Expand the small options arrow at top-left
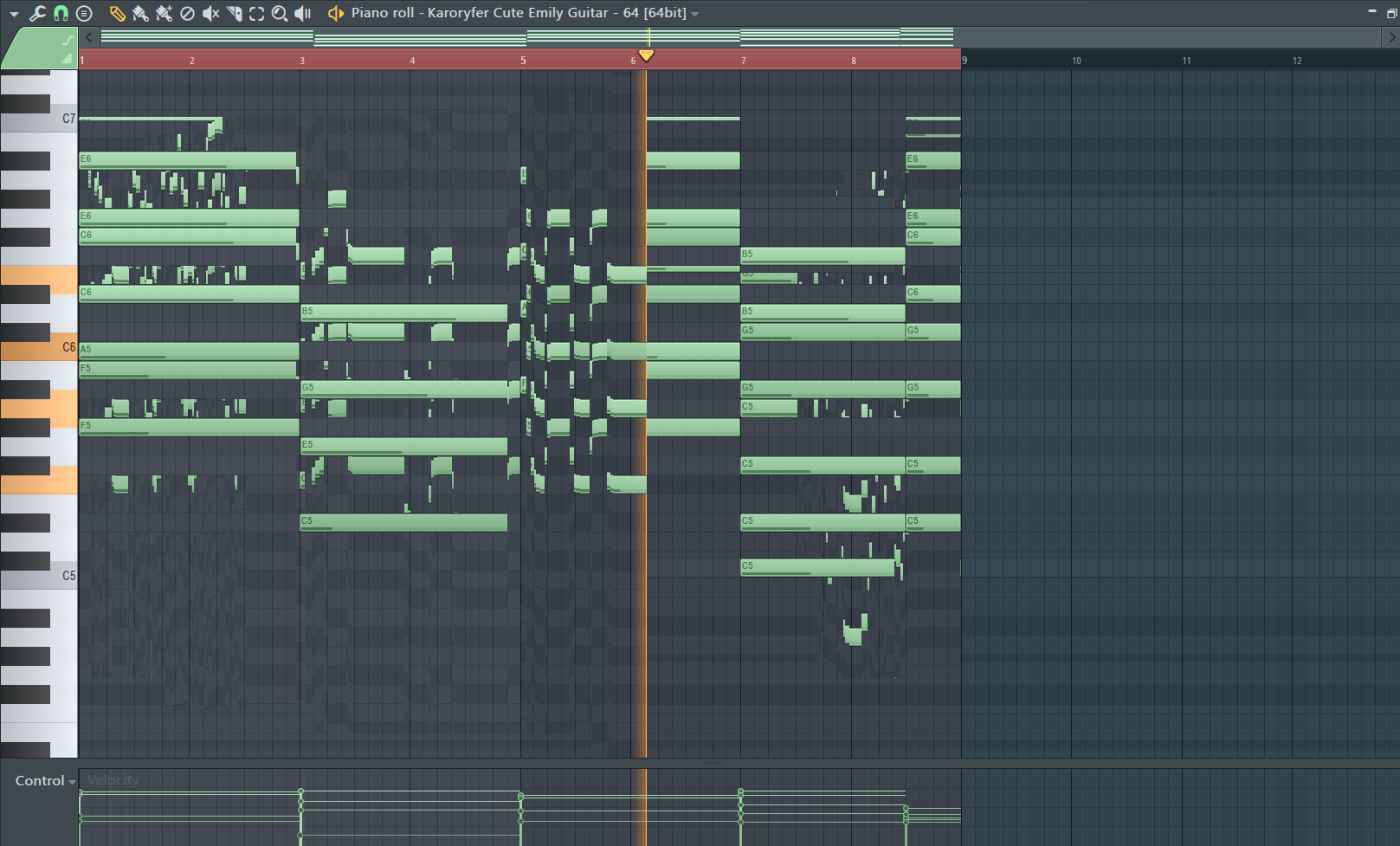 click(x=14, y=13)
